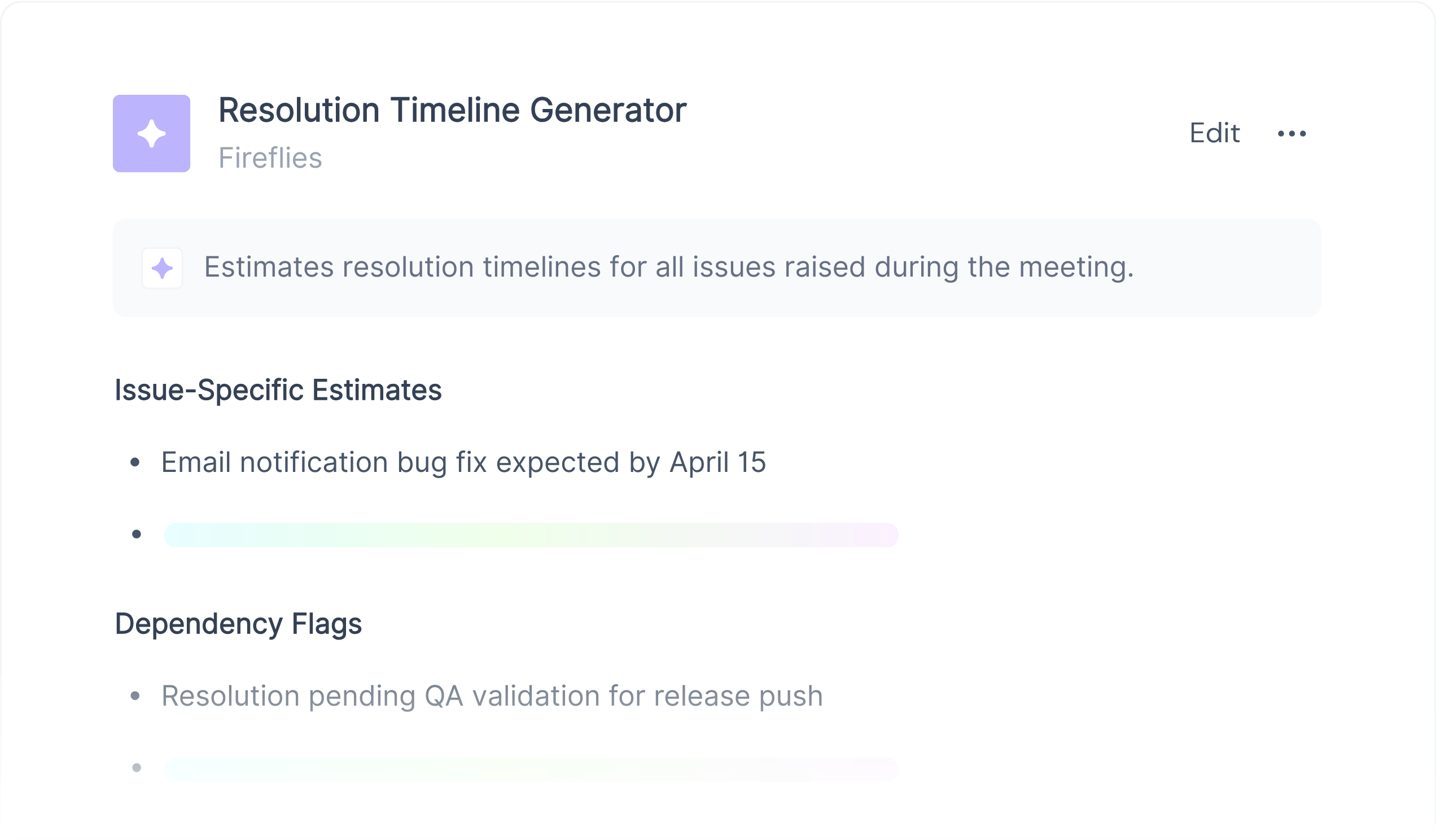
Task: Click the bullet beside the first loading bar
Action: point(136,534)
